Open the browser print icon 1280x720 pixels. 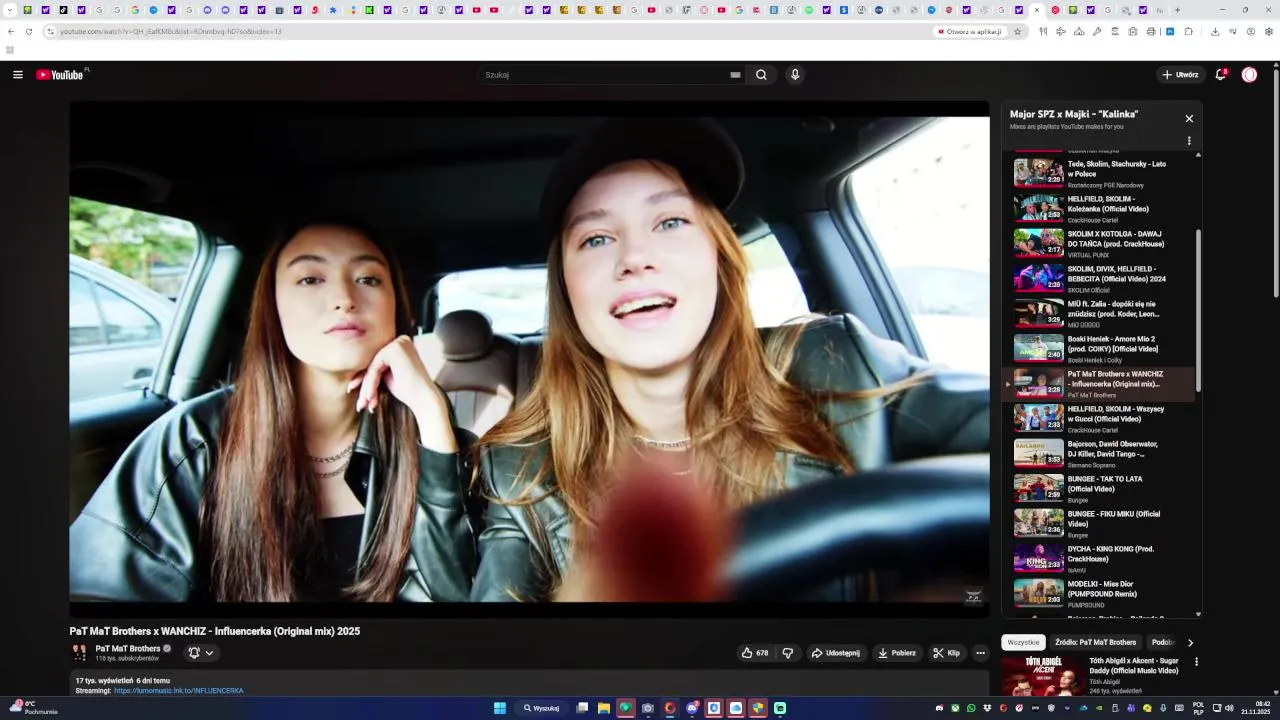click(1151, 31)
